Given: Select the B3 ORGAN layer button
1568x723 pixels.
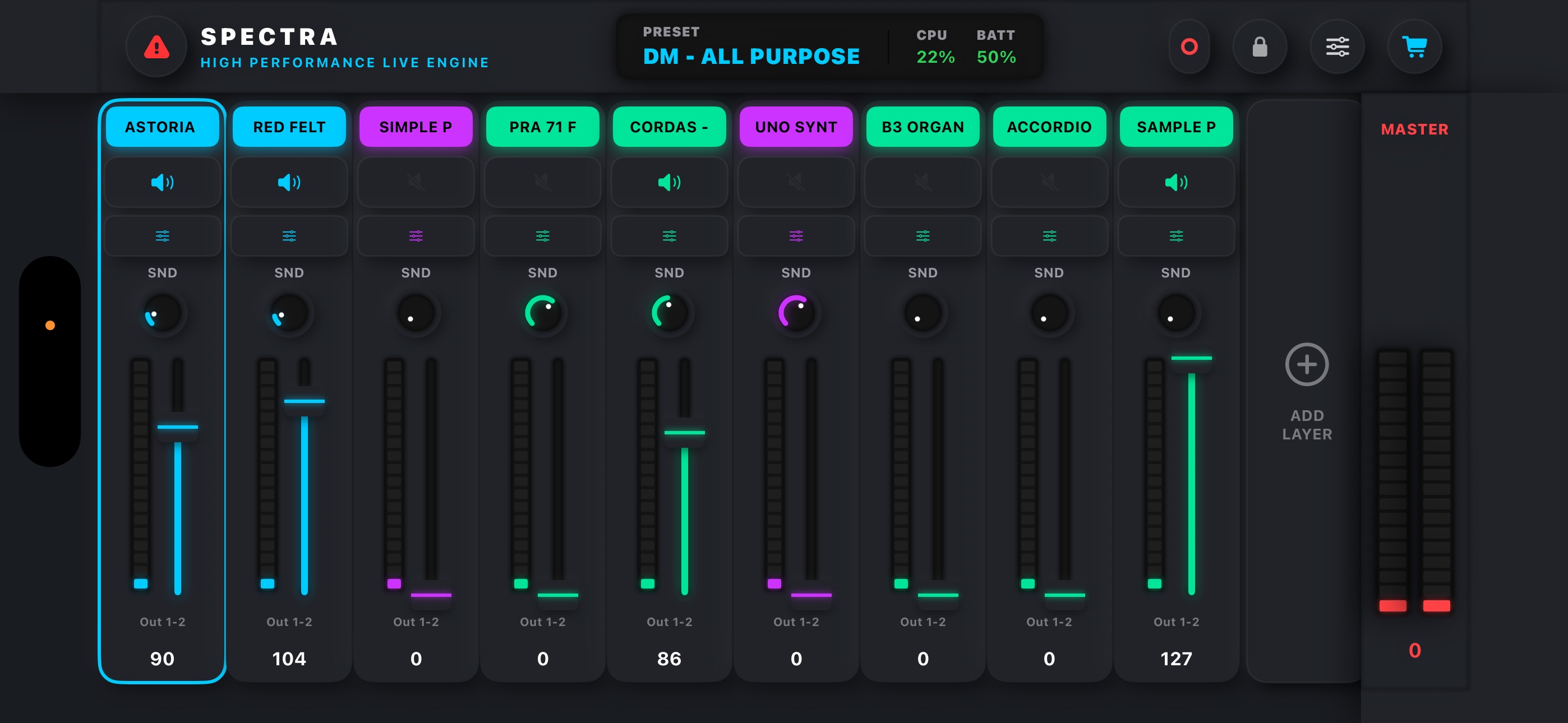Looking at the screenshot, I should coord(923,127).
